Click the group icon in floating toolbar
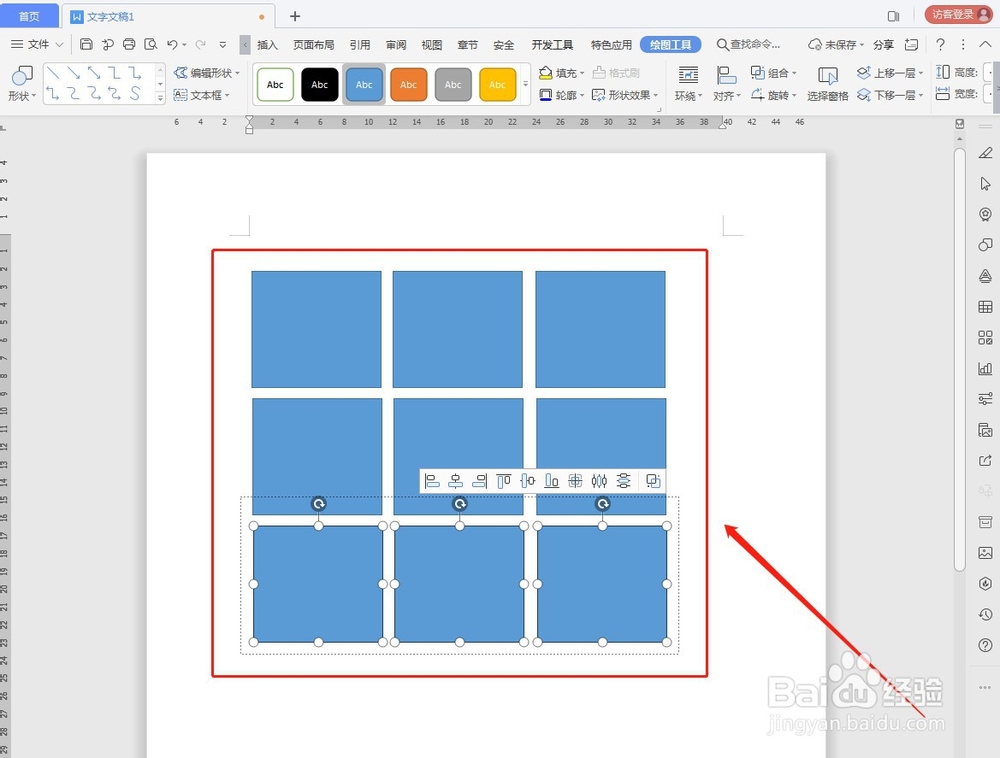This screenshot has height=758, width=1000. pyautogui.click(x=652, y=481)
